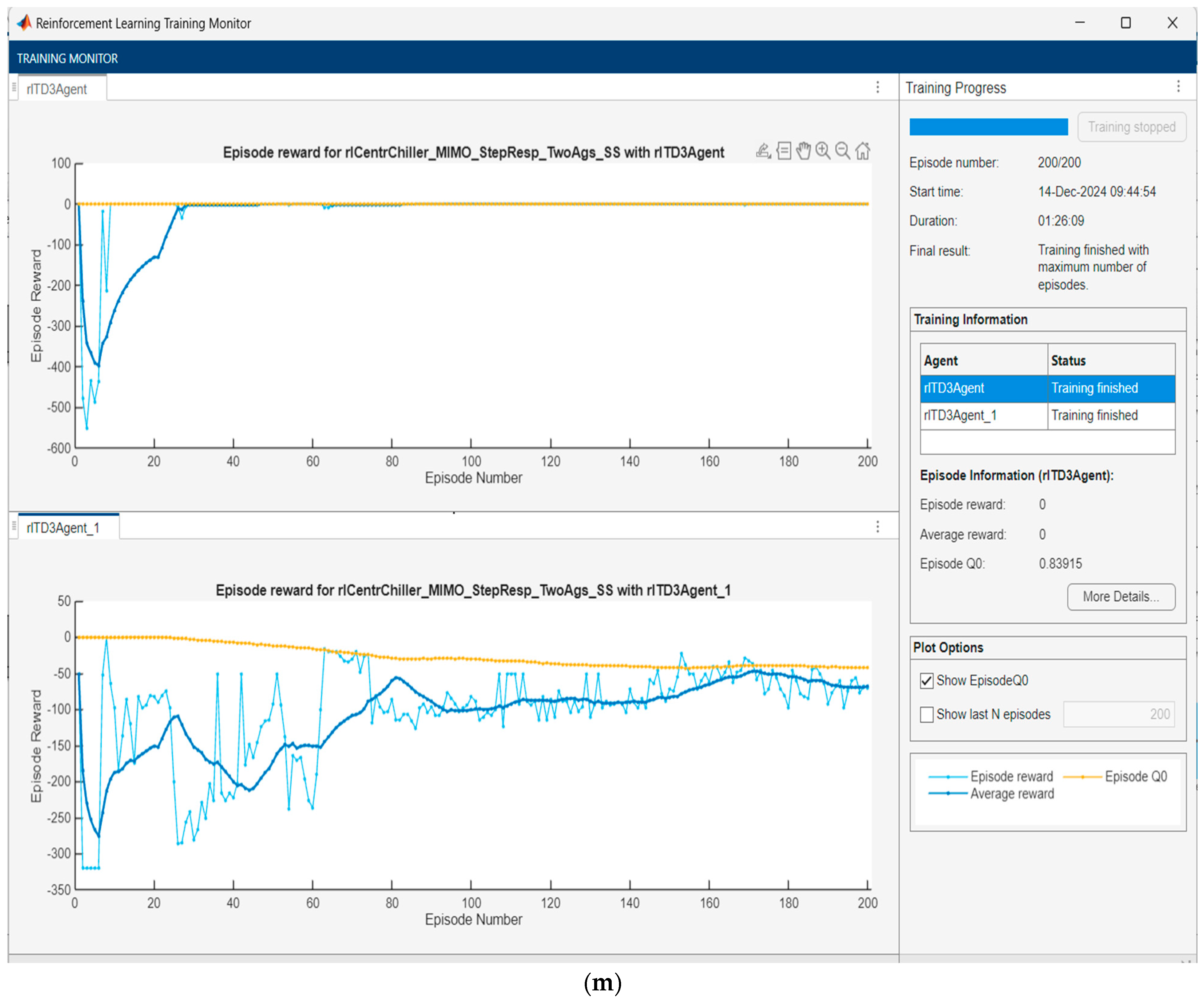Activate the Zoom In magnifier
The height and width of the screenshot is (1001, 1204).
click(x=823, y=151)
